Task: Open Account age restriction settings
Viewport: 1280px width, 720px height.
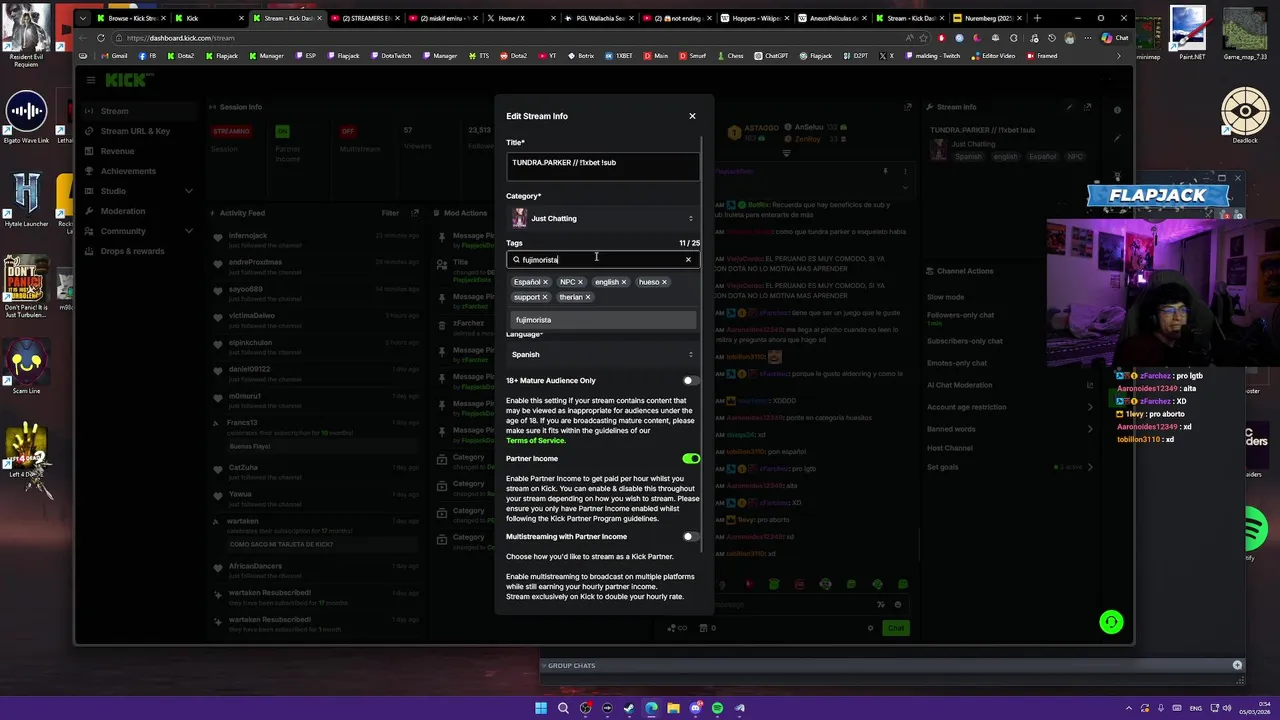Action: (x=1009, y=407)
